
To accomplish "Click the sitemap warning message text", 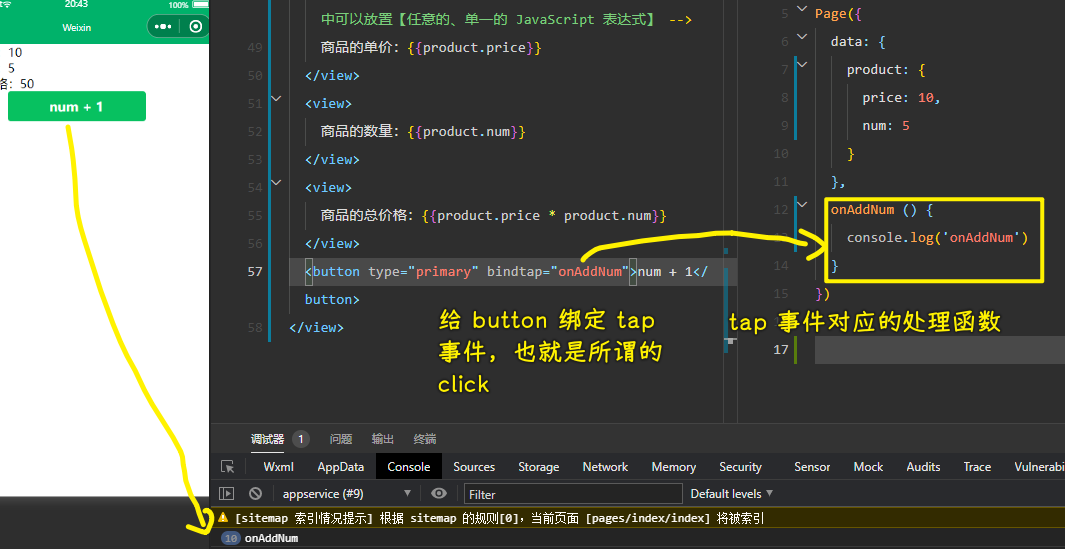I will pyautogui.click(x=499, y=518).
